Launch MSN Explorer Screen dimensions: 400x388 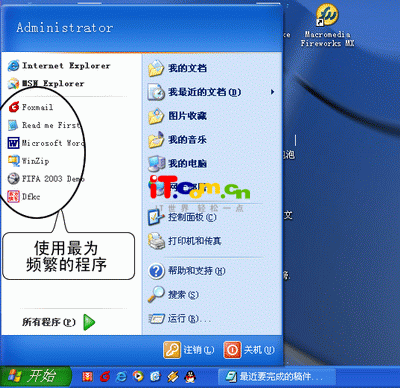click(x=46, y=83)
